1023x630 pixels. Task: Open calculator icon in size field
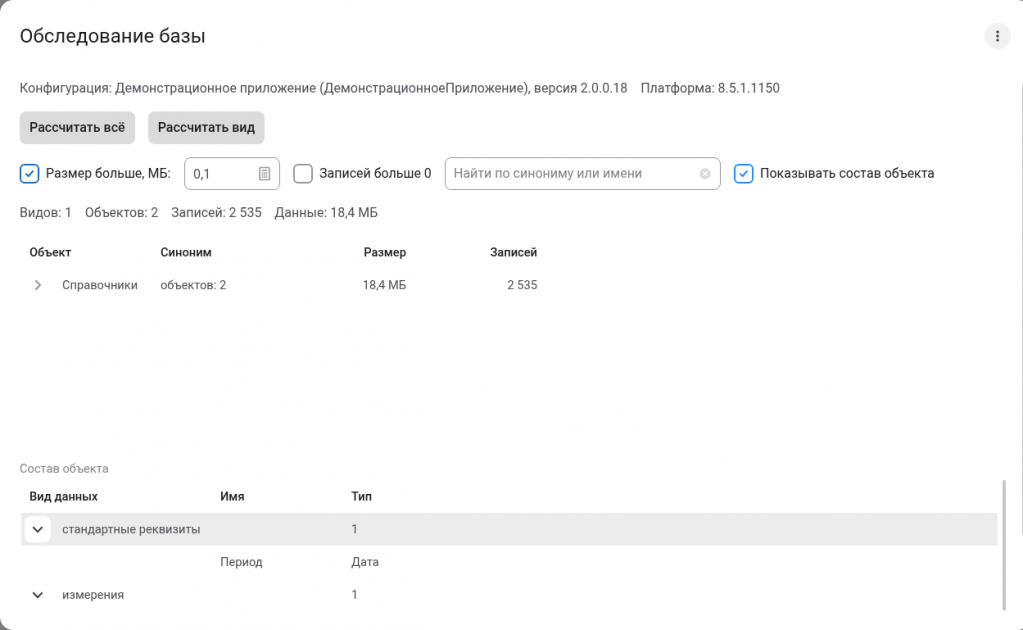(264, 173)
